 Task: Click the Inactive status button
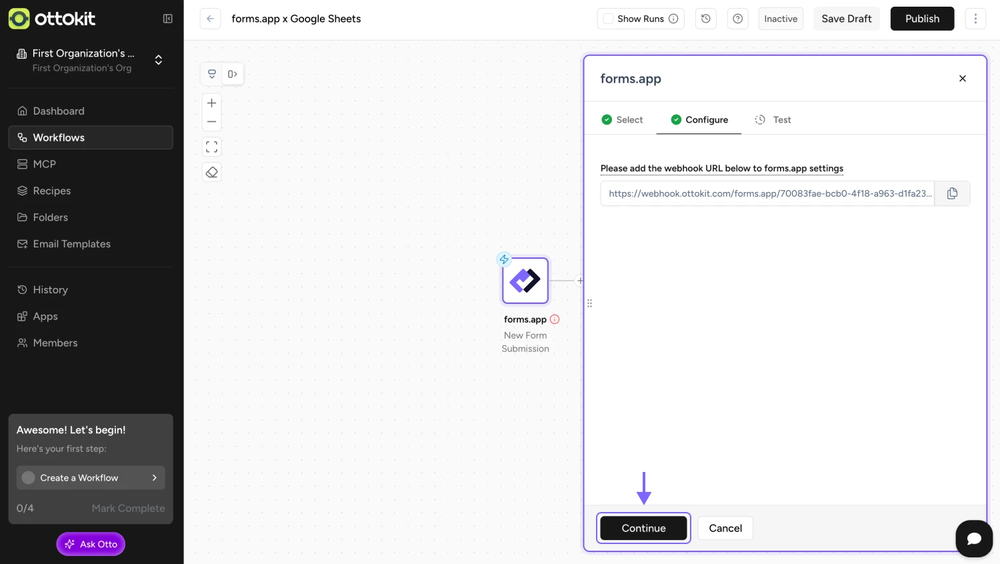(781, 19)
